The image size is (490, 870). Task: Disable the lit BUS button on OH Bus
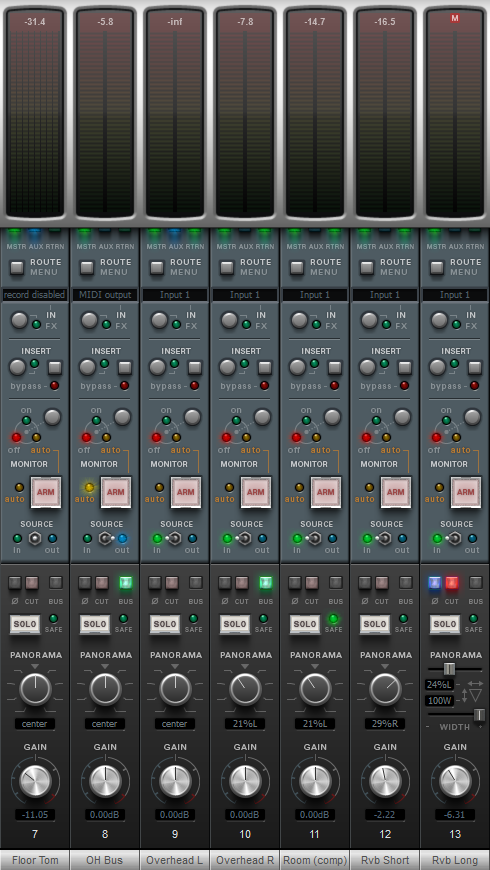tap(125, 583)
